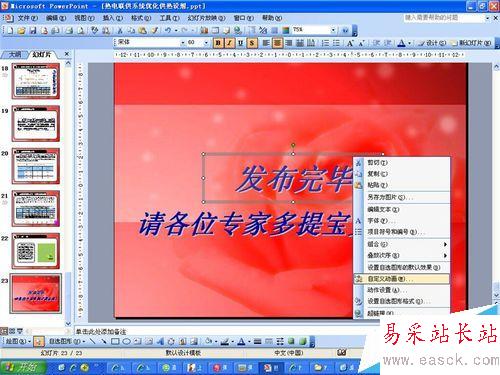Switch to Normal view icon at bottom-left
The image size is (500, 375).
(x=4, y=331)
